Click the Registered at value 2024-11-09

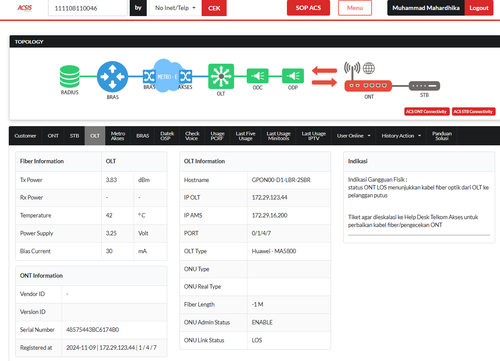point(111,348)
